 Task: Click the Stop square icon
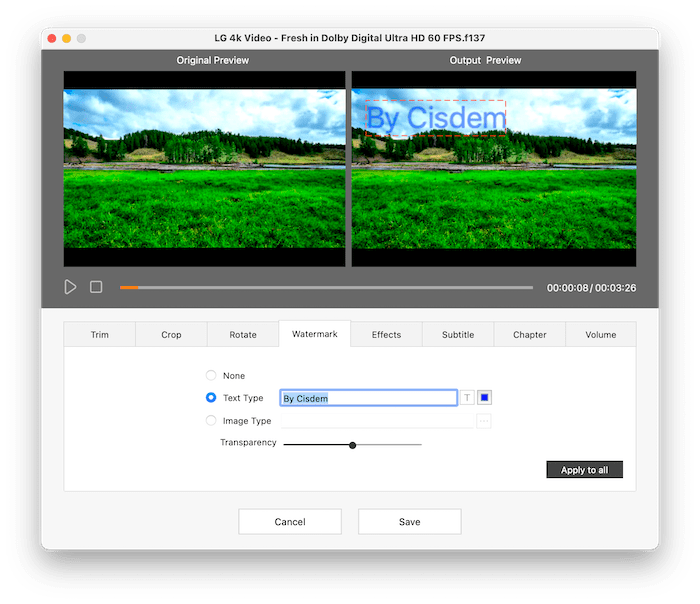coord(96,287)
